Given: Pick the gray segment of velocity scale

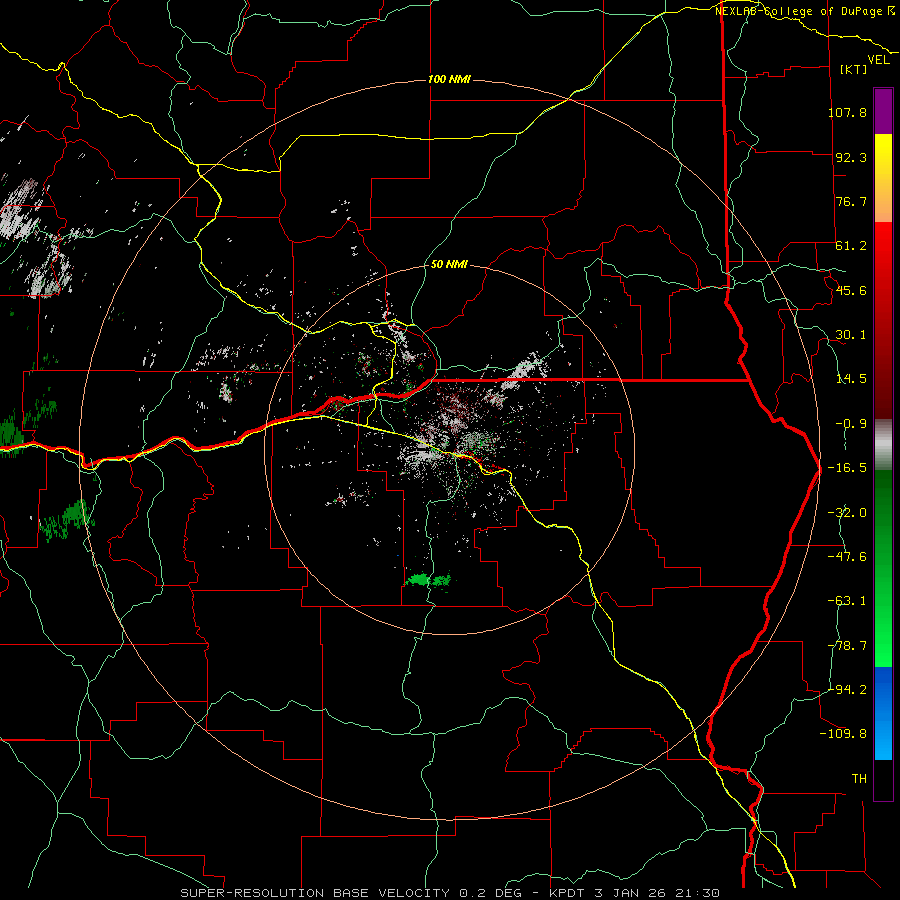Looking at the screenshot, I should click(x=883, y=444).
